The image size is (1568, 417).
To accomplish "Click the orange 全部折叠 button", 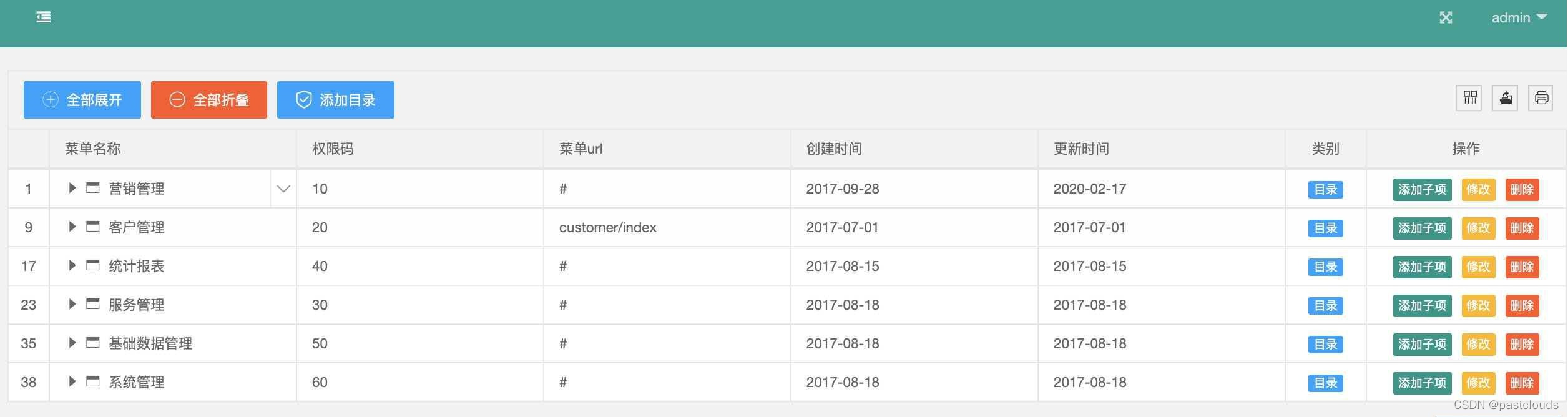I will pyautogui.click(x=208, y=99).
